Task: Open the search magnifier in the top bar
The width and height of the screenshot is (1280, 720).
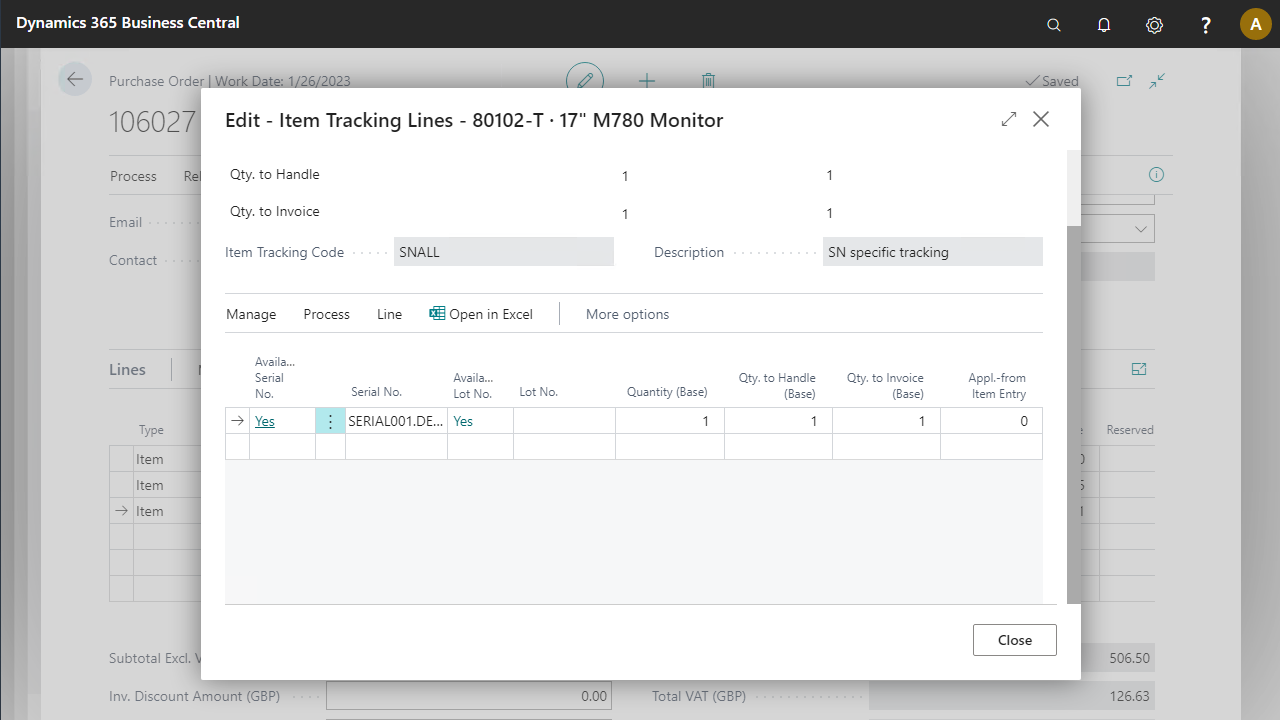Action: pos(1054,25)
